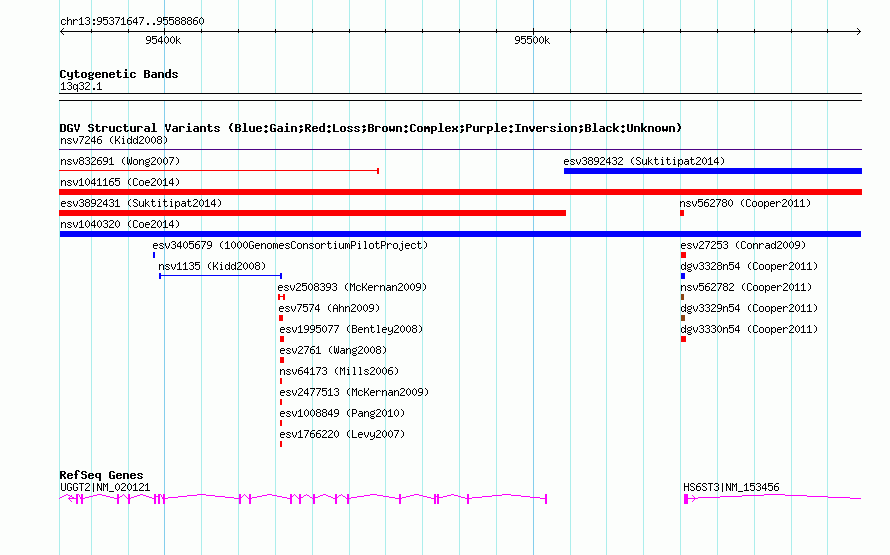Click the Cytogenetic Bands track title
The height and width of the screenshot is (555, 890).
click(x=119, y=74)
